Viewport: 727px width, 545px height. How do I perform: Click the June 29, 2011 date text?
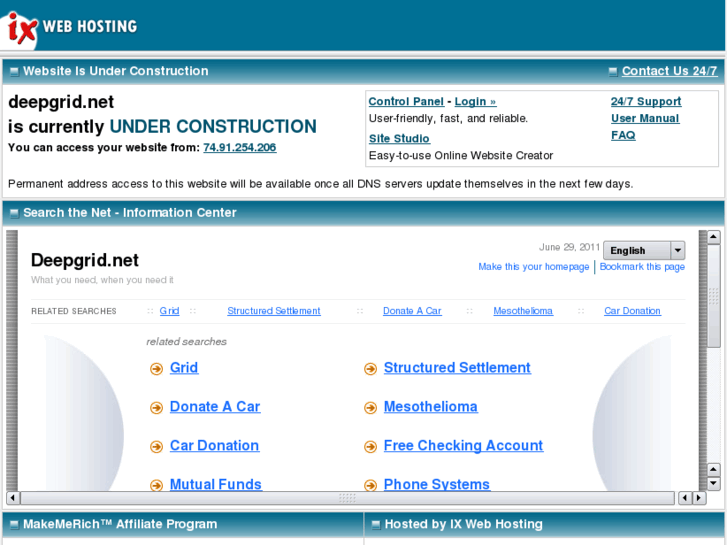click(569, 247)
